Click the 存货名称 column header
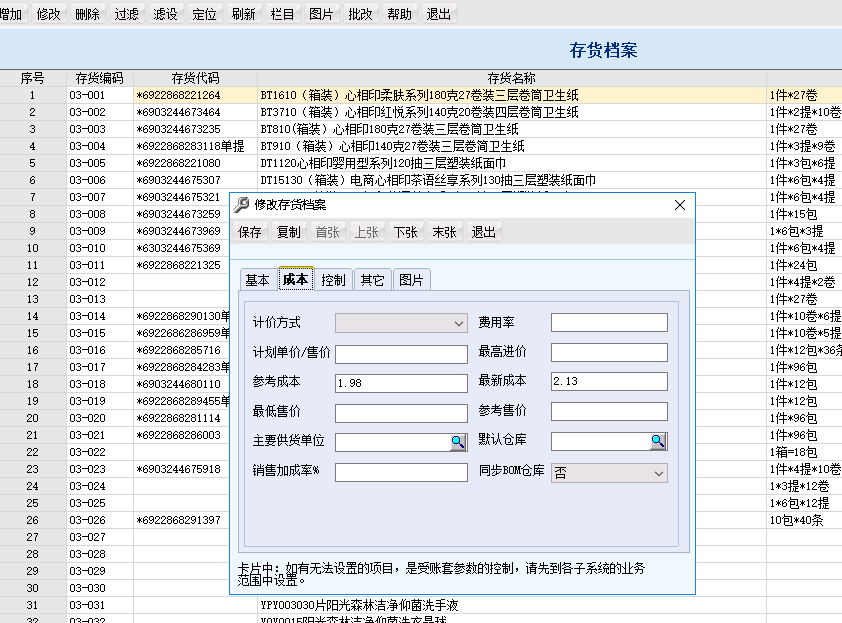 (x=512, y=78)
